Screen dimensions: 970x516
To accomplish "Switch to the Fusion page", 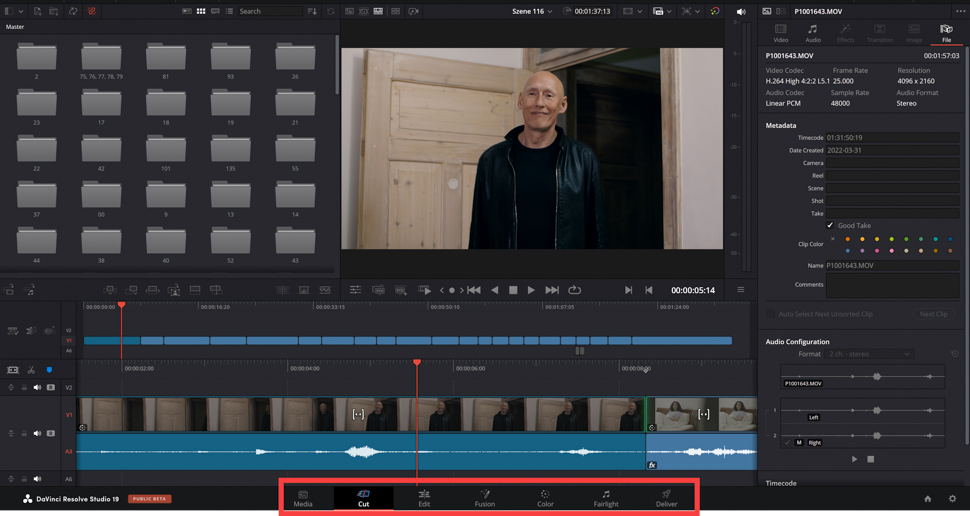I will point(484,497).
